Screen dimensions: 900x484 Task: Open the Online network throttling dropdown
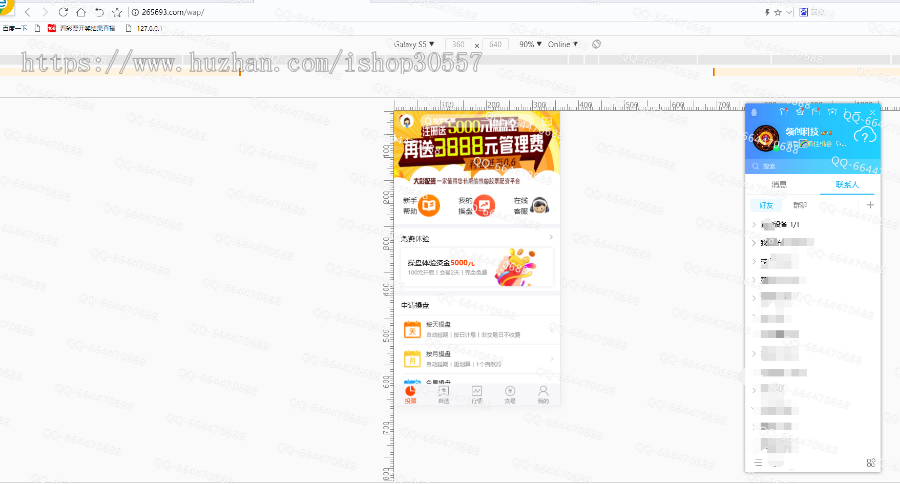tap(563, 44)
